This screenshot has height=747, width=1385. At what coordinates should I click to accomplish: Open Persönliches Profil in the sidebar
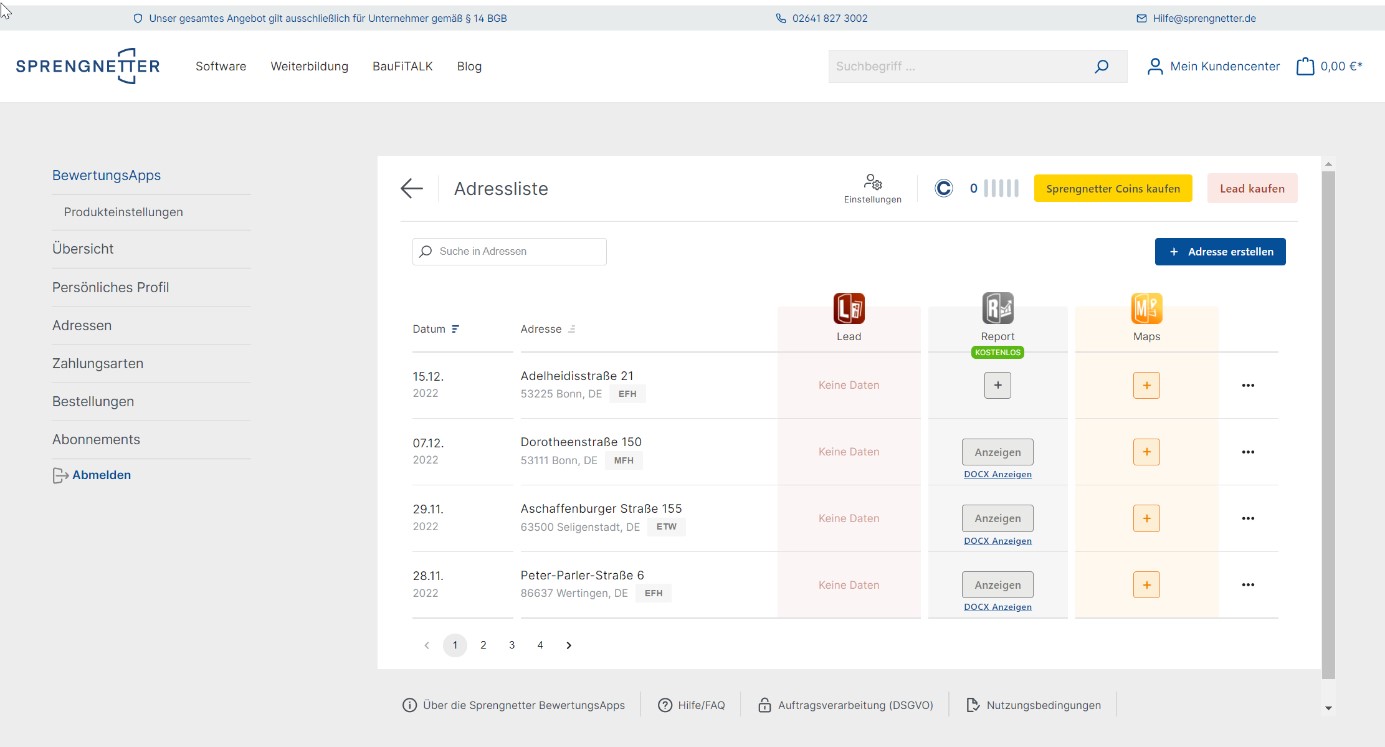pyautogui.click(x=110, y=287)
